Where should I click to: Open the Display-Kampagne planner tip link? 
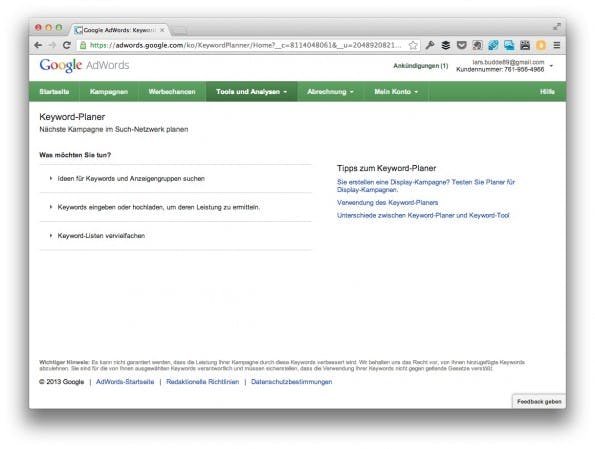(x=426, y=186)
